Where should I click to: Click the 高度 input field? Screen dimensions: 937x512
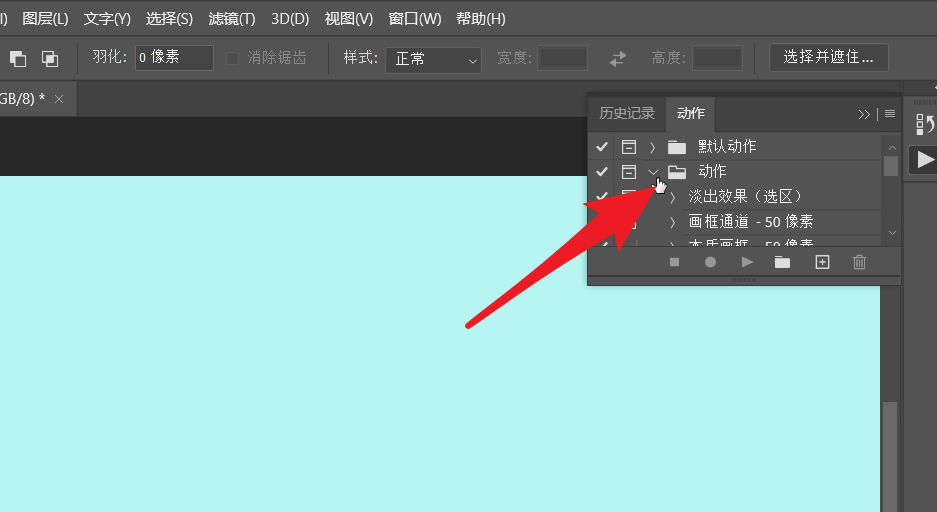717,58
